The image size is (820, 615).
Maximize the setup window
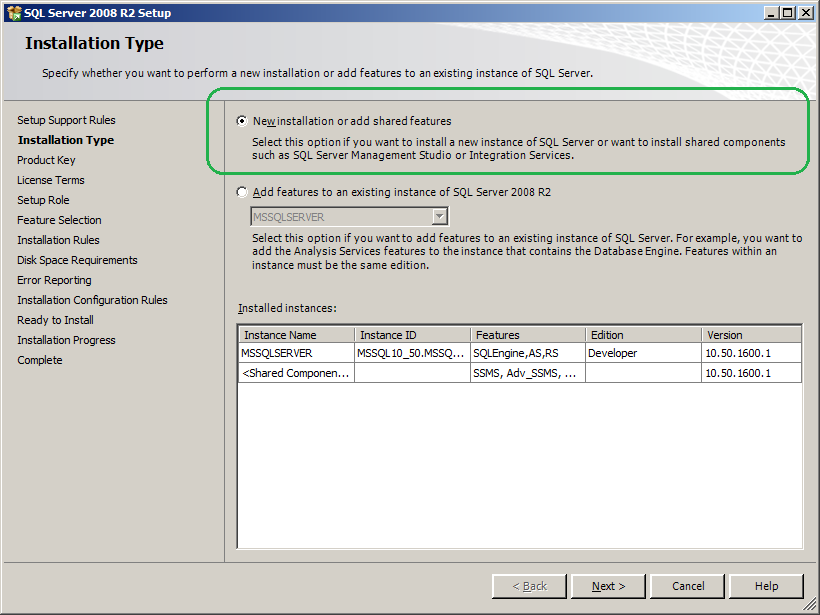(x=788, y=13)
